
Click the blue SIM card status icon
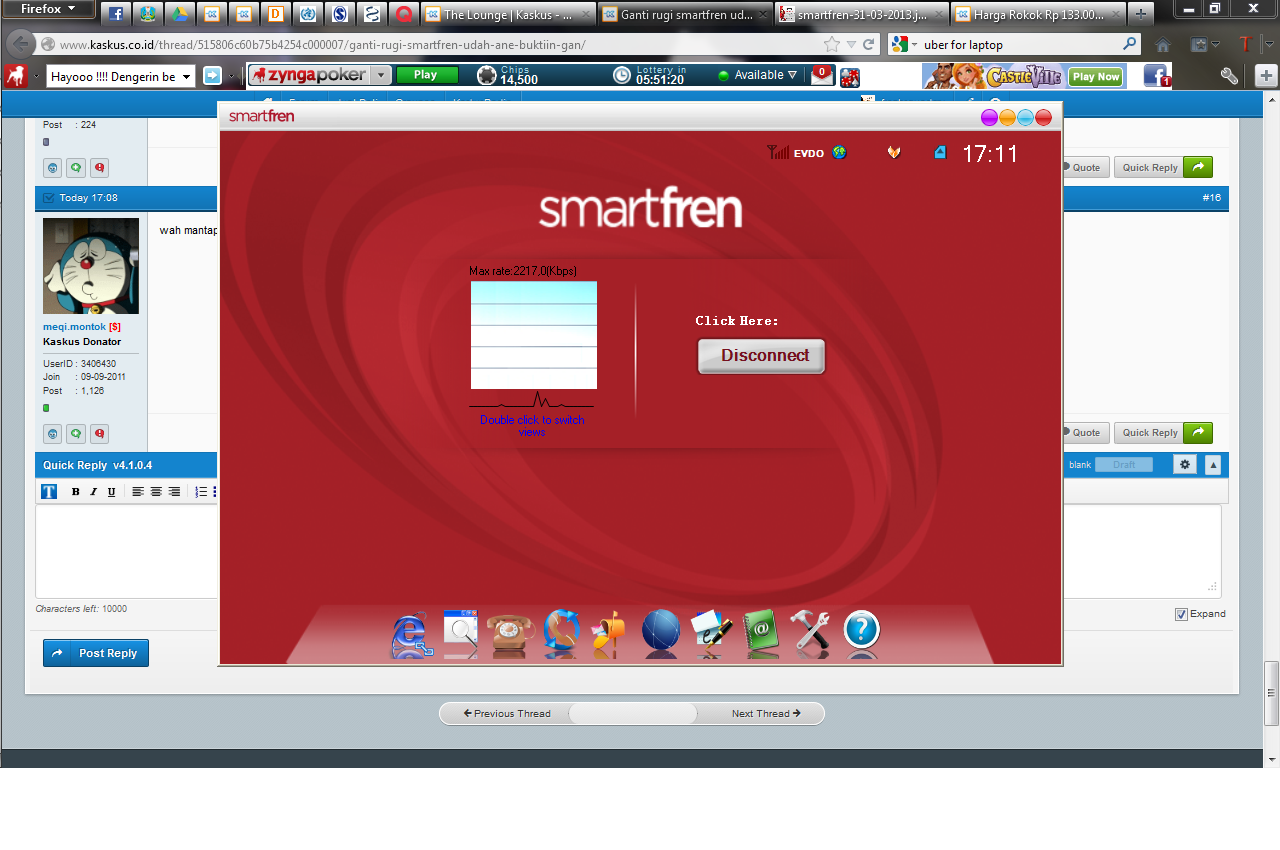[x=940, y=153]
